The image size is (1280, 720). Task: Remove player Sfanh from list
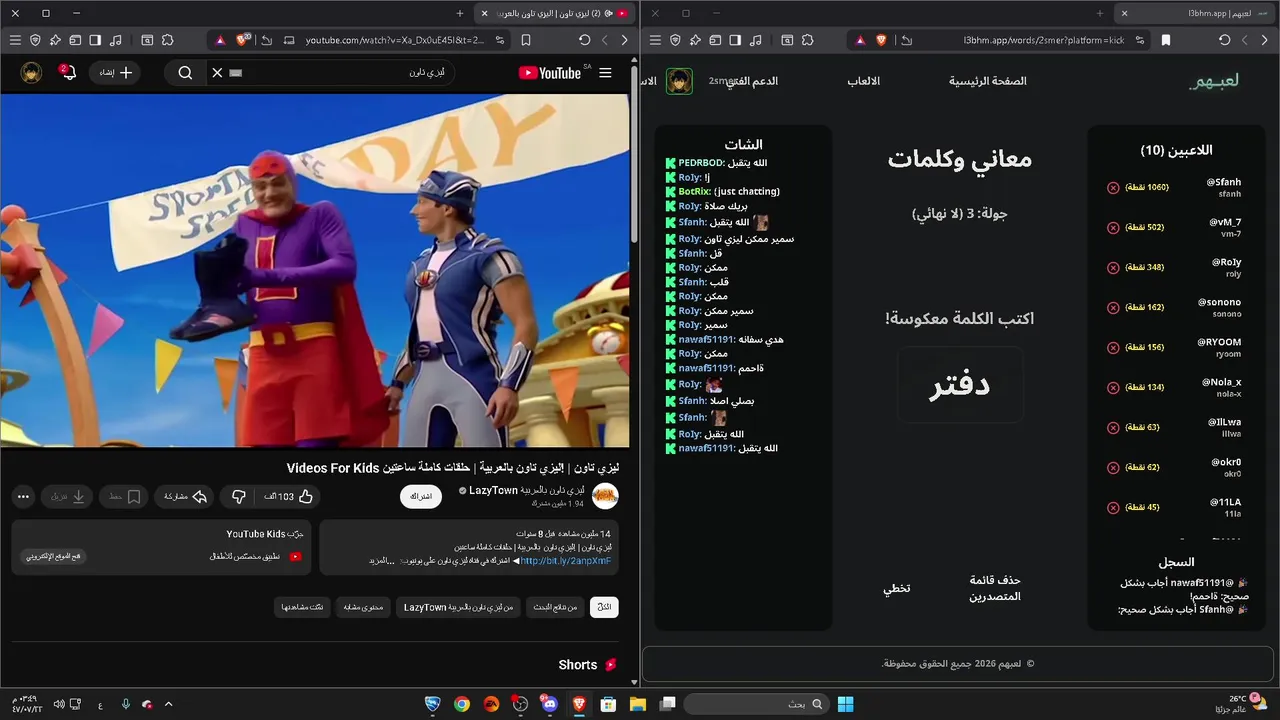pyautogui.click(x=1113, y=188)
